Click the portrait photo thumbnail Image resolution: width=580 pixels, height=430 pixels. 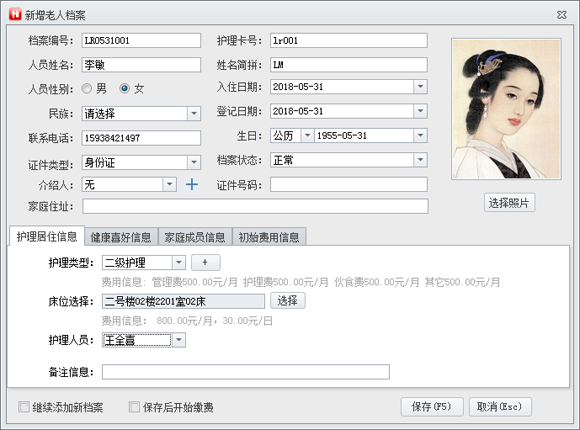click(506, 109)
